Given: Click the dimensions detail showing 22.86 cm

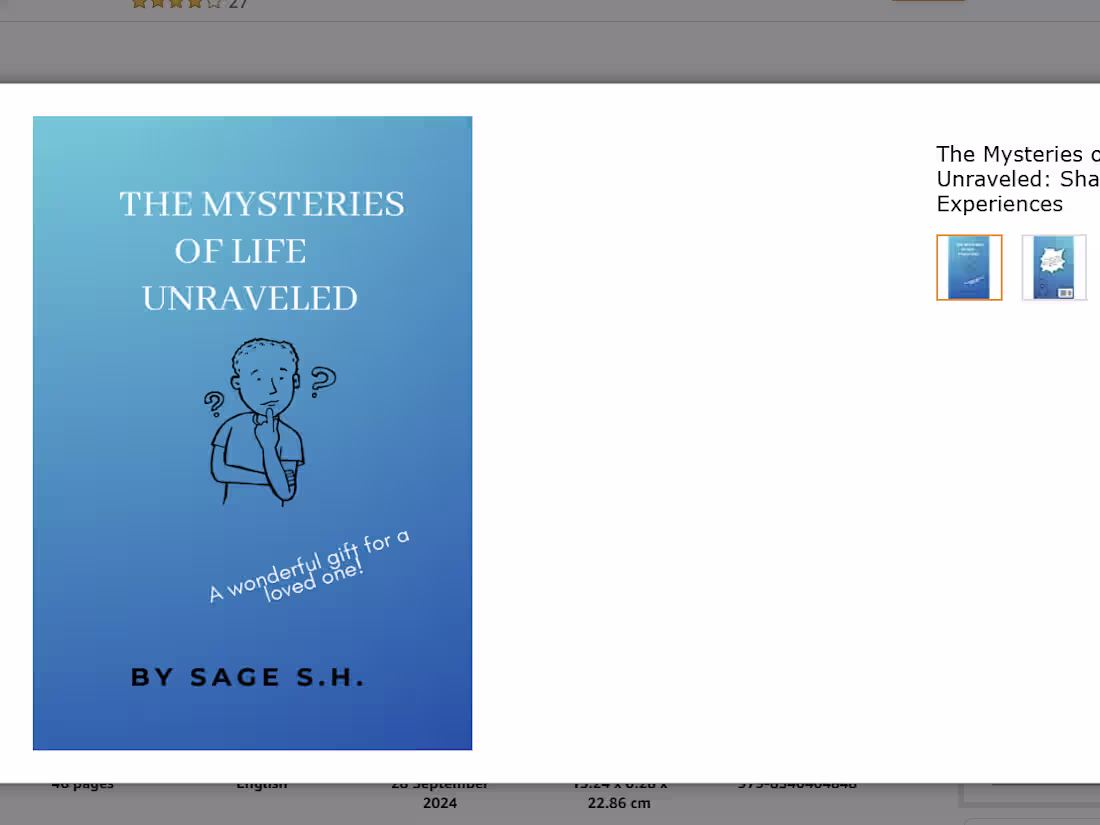Looking at the screenshot, I should coord(619,792).
